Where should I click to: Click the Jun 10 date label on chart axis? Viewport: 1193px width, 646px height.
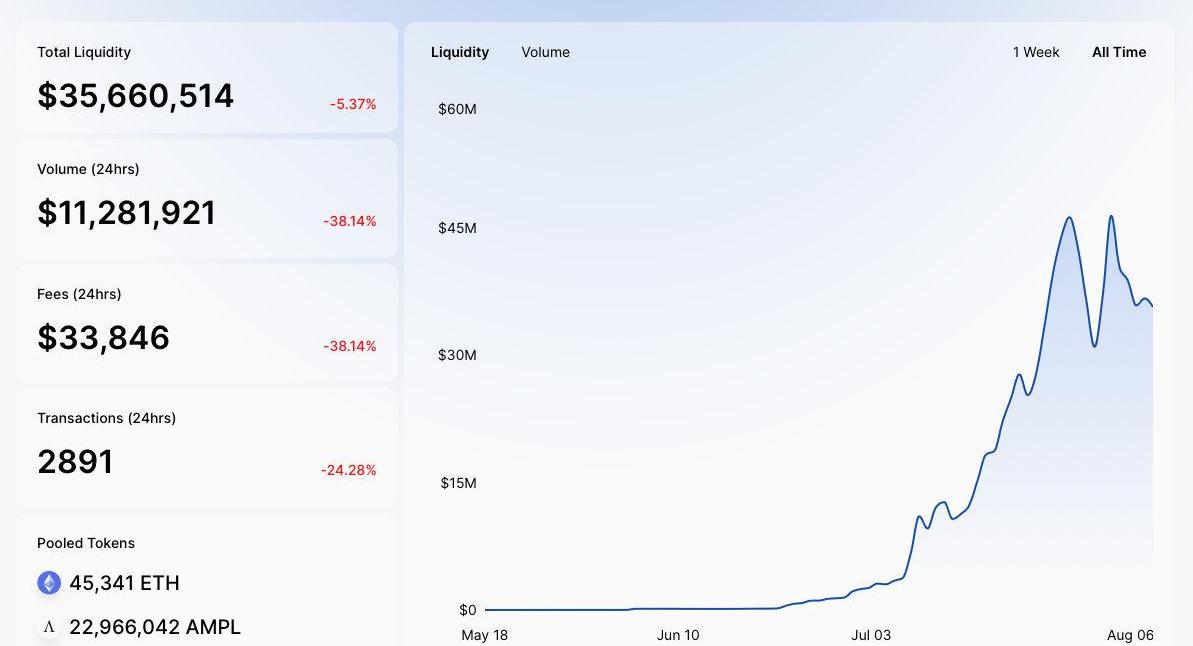click(x=678, y=635)
